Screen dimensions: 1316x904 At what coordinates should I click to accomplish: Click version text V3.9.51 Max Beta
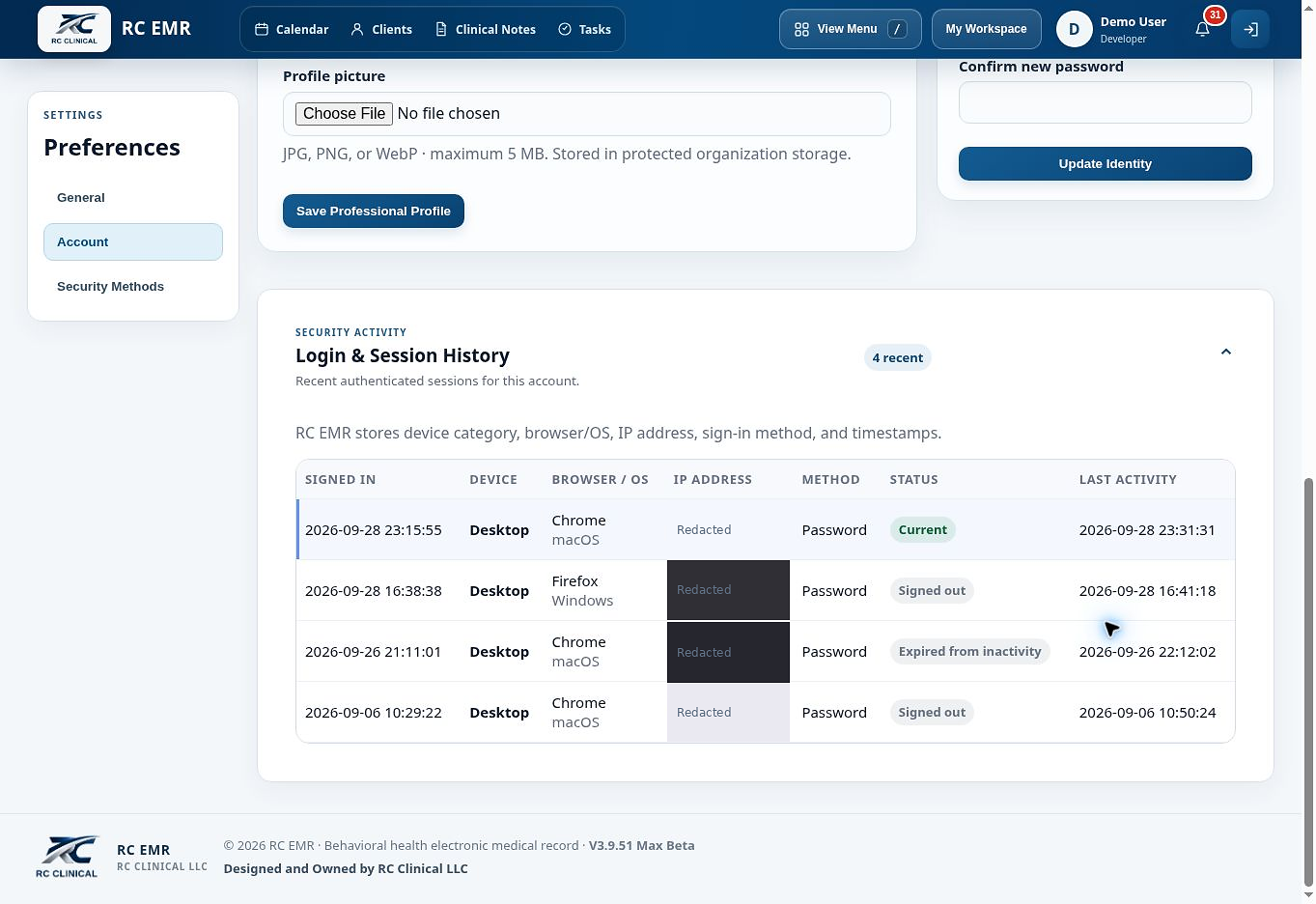click(641, 845)
